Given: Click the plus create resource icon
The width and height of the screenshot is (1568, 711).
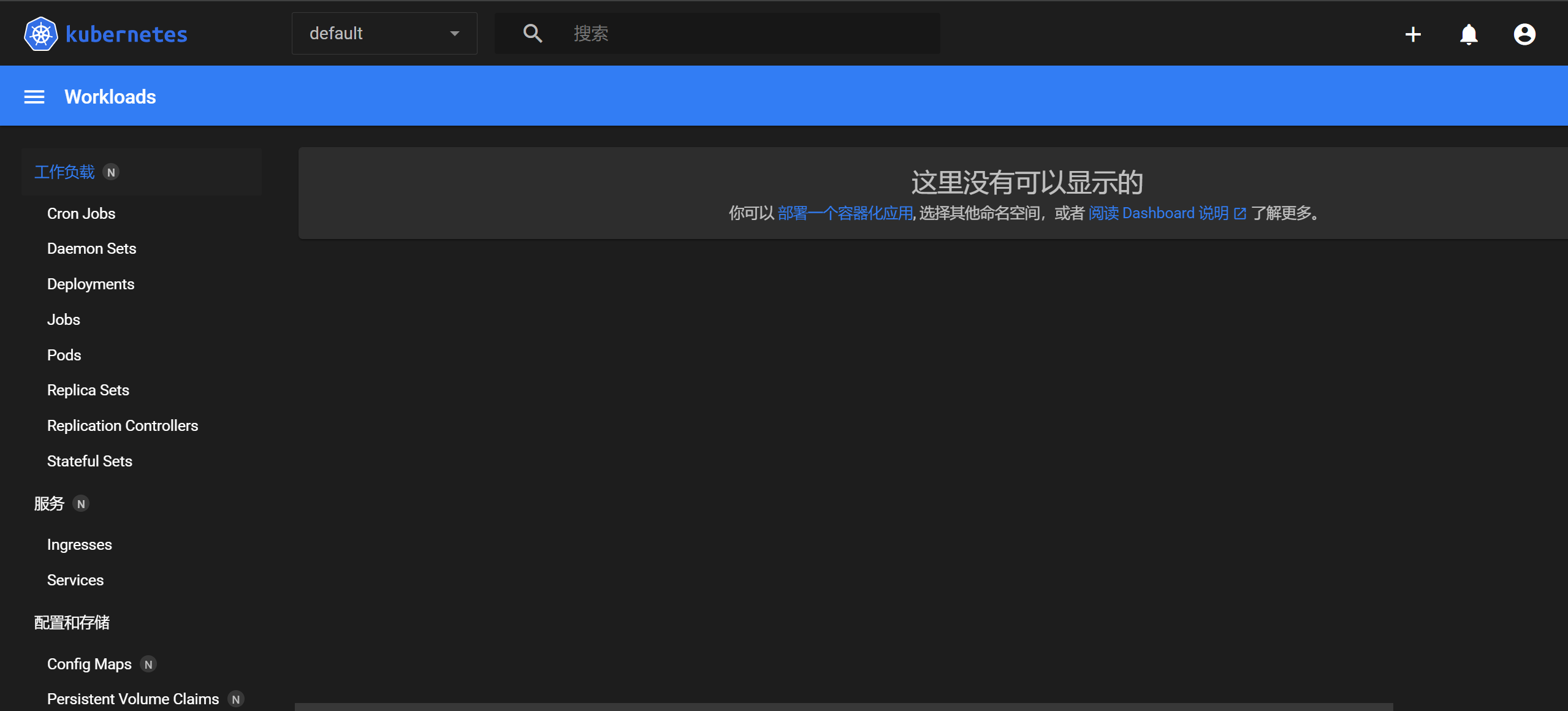Looking at the screenshot, I should click(1413, 34).
